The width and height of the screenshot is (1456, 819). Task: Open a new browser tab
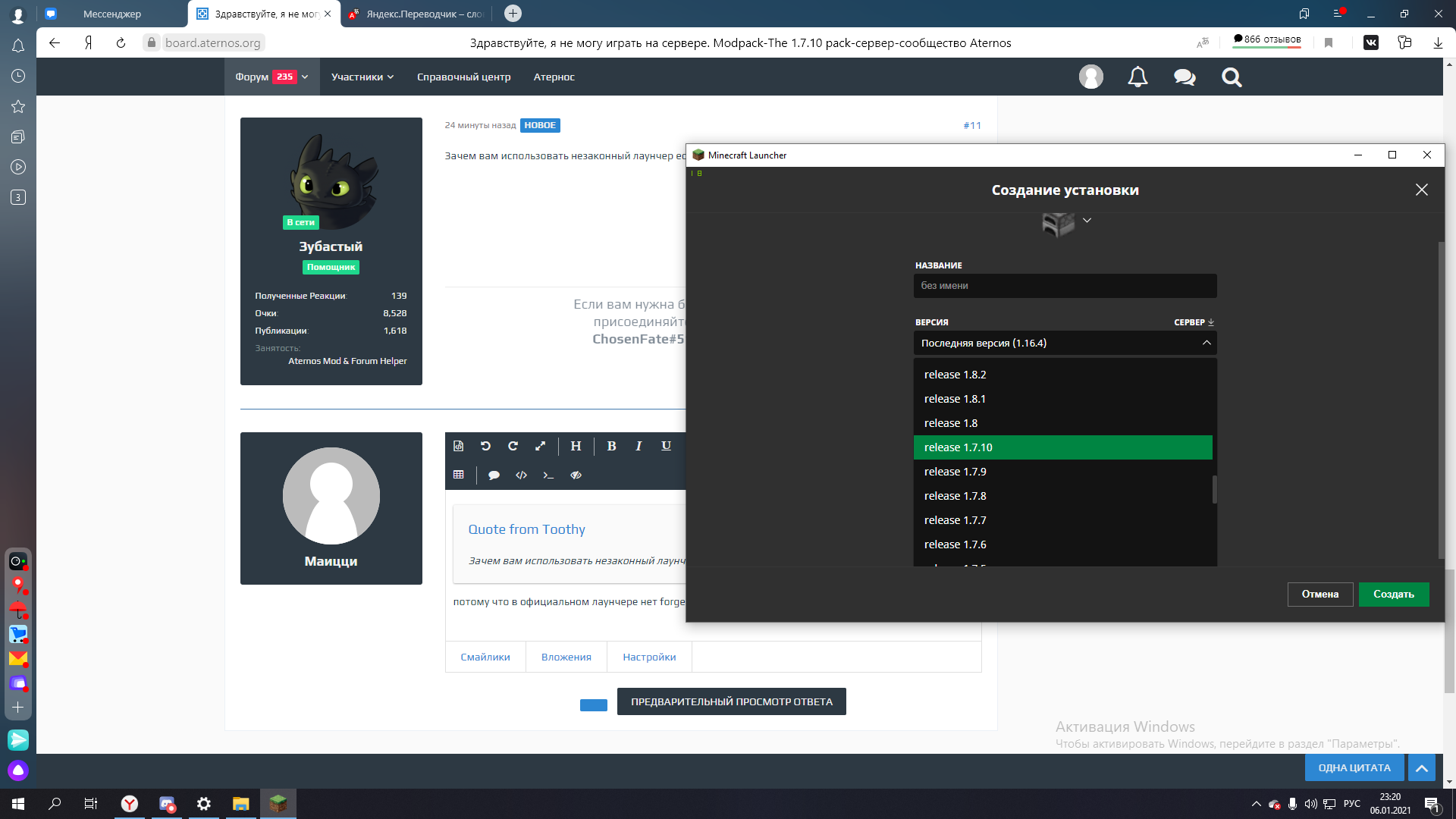click(x=513, y=13)
